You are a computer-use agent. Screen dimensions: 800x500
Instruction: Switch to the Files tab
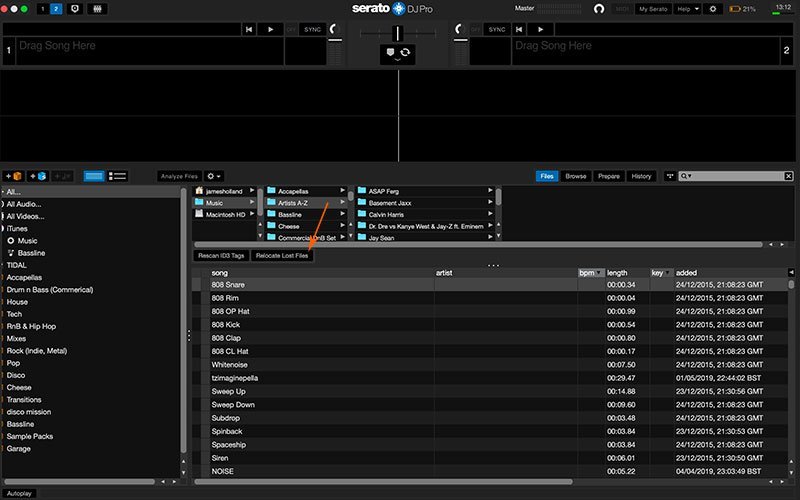[x=546, y=176]
